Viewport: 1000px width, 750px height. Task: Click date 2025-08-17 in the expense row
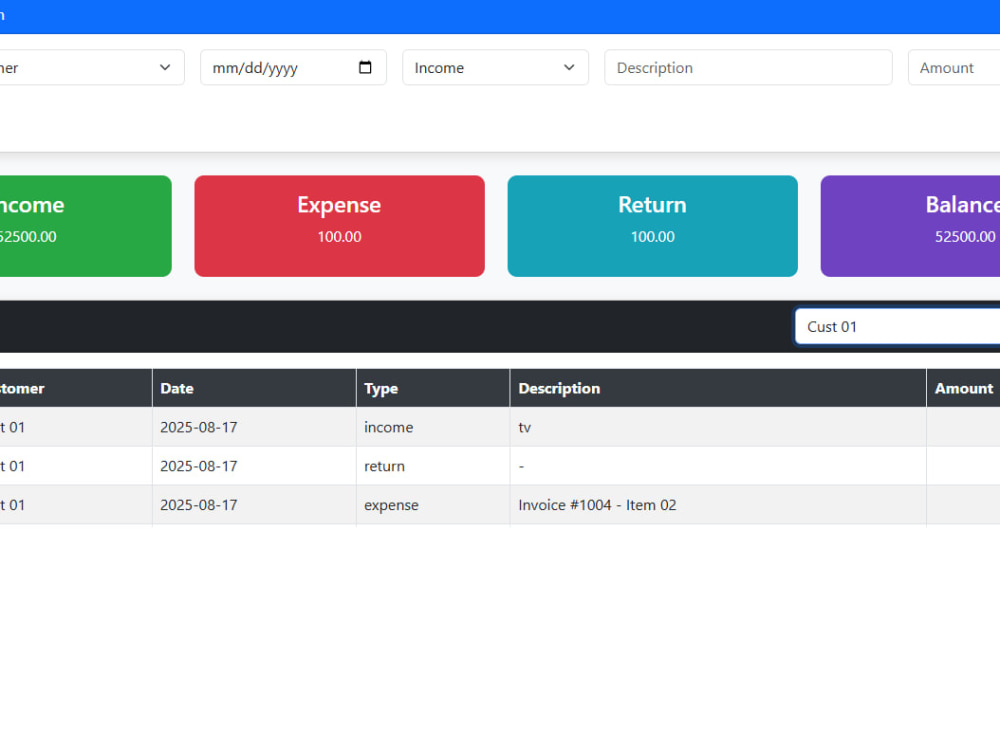(198, 505)
